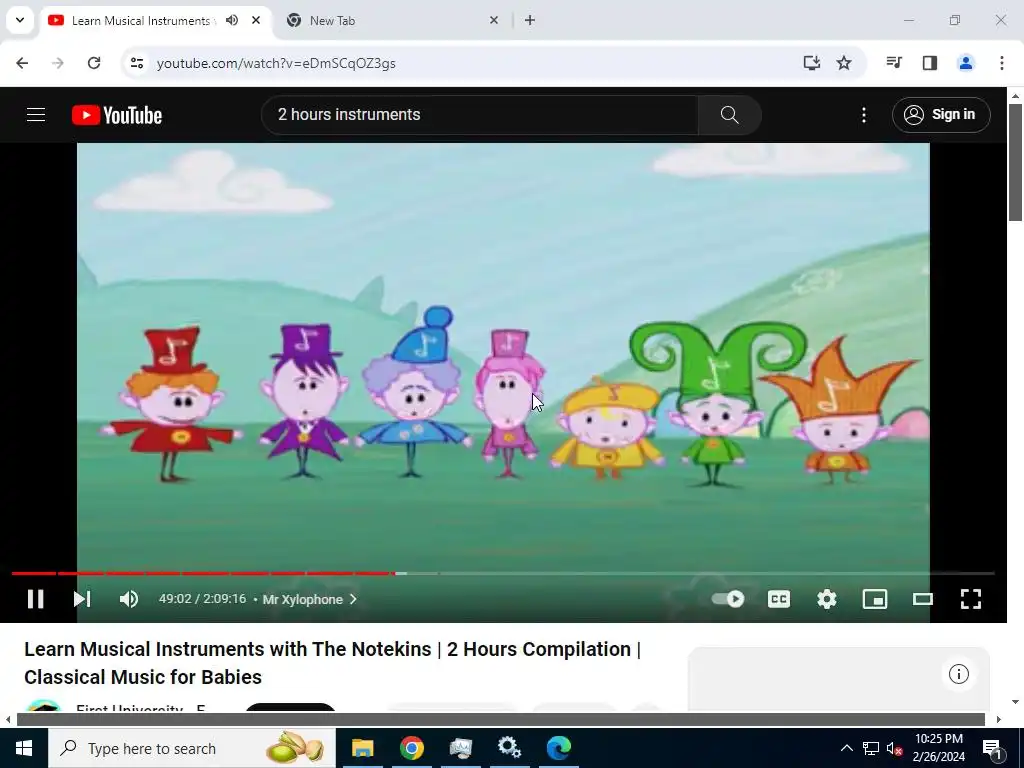Image resolution: width=1024 pixels, height=768 pixels.
Task: Skip to the next video
Action: (82, 599)
